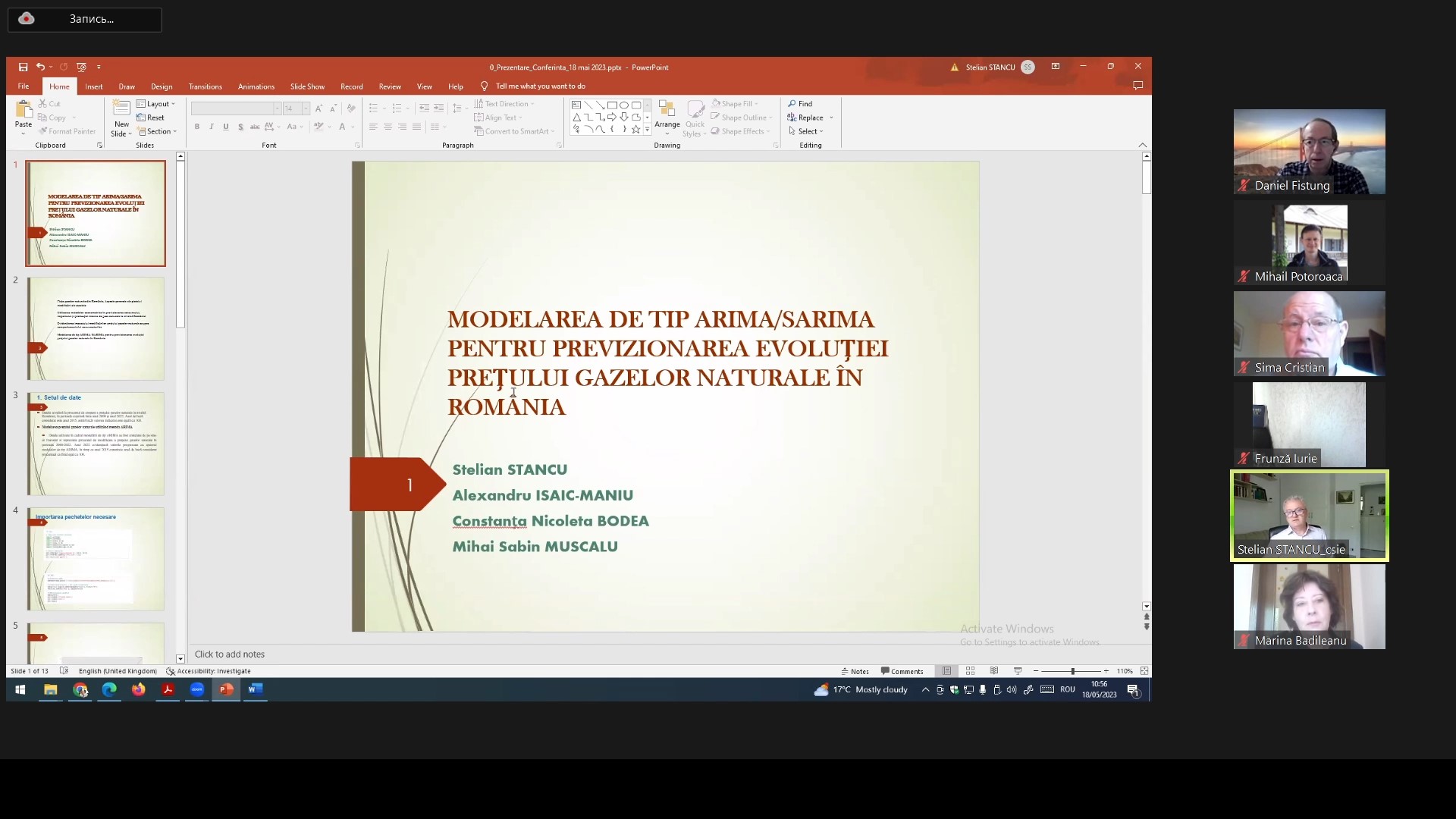
Task: Switch to Reading view in status bar
Action: (x=994, y=671)
